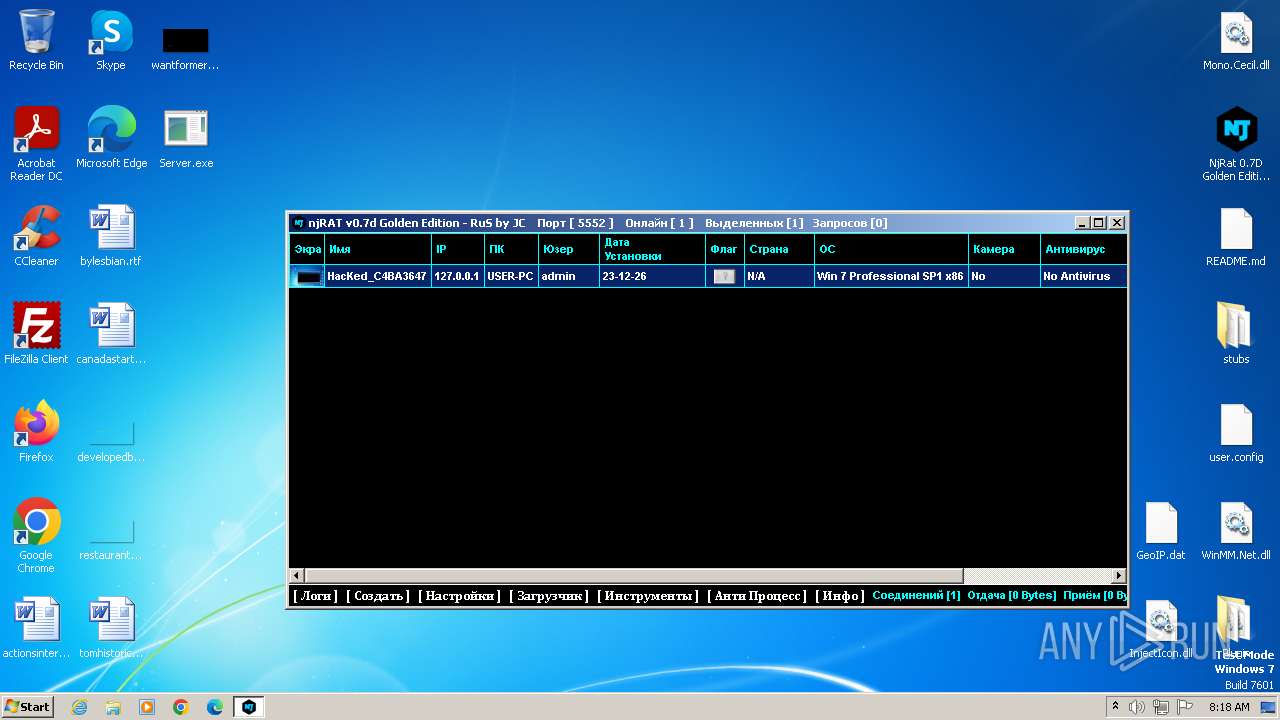The width and height of the screenshot is (1280, 720).
Task: Open the Windows Start menu
Action: [27, 706]
